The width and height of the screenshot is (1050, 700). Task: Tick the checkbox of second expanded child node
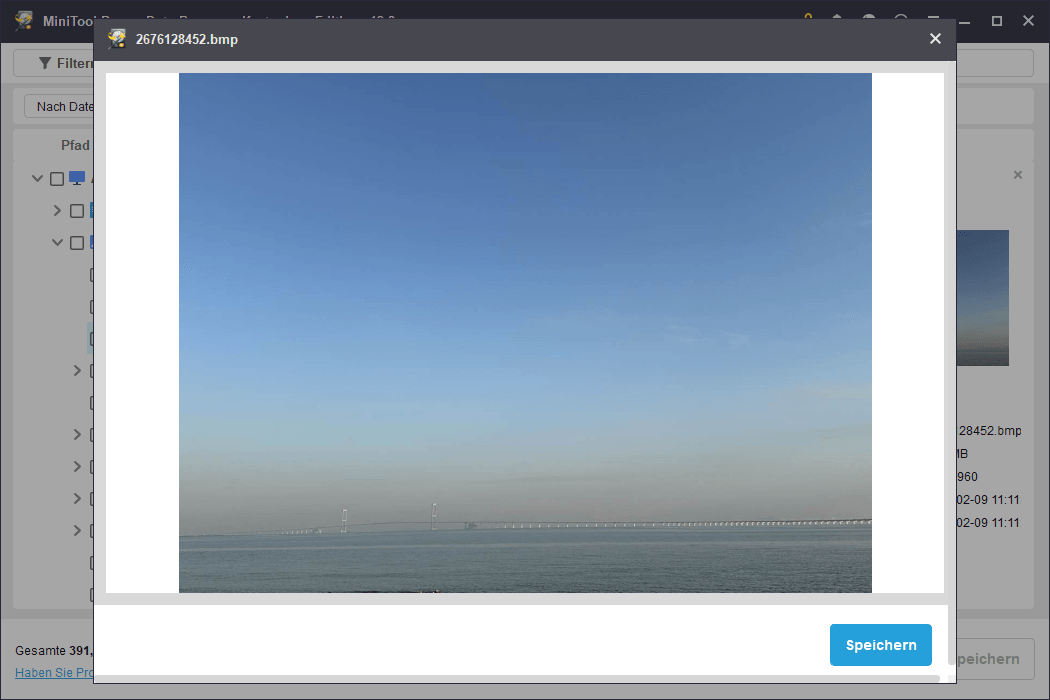pos(77,243)
